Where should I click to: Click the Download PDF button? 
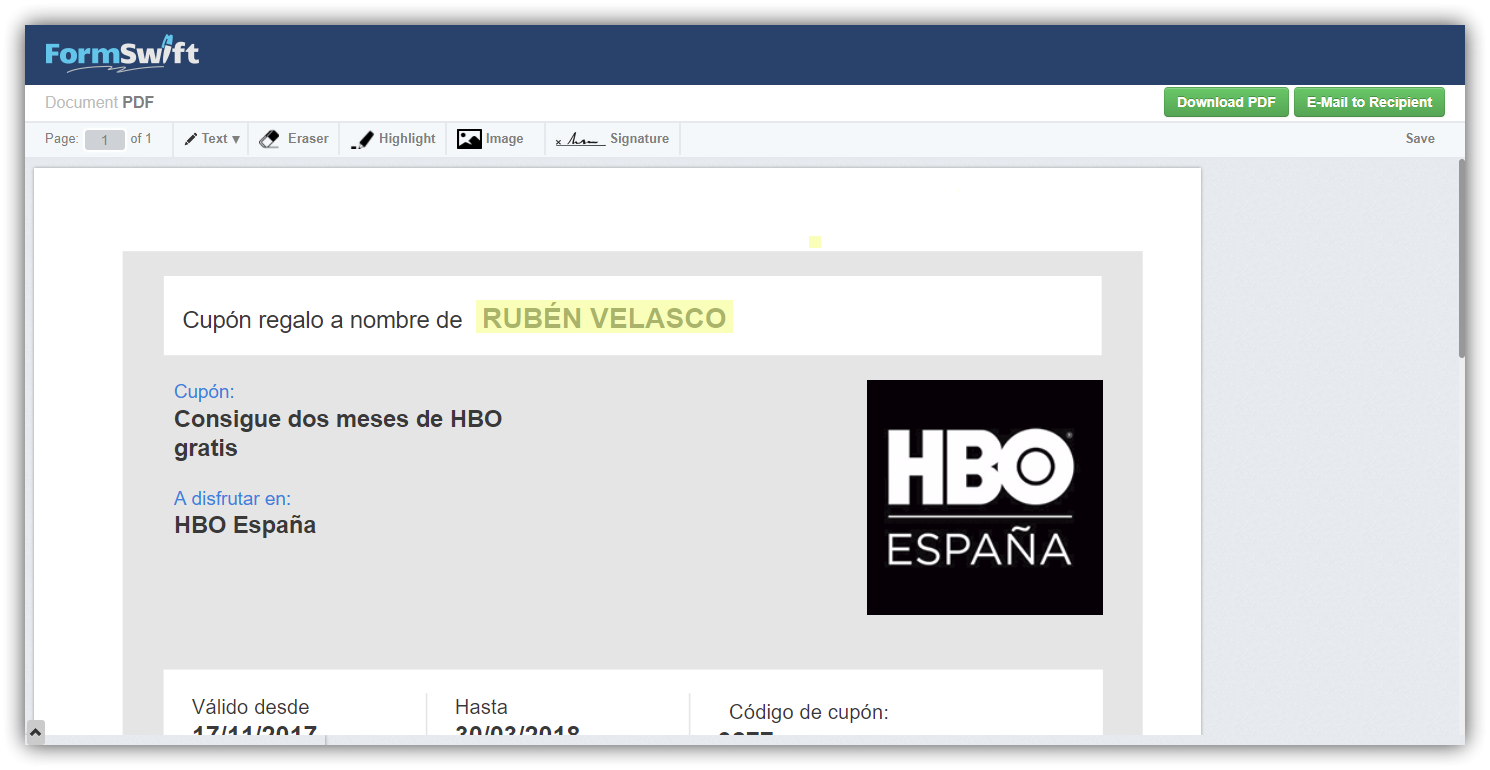tap(1226, 102)
